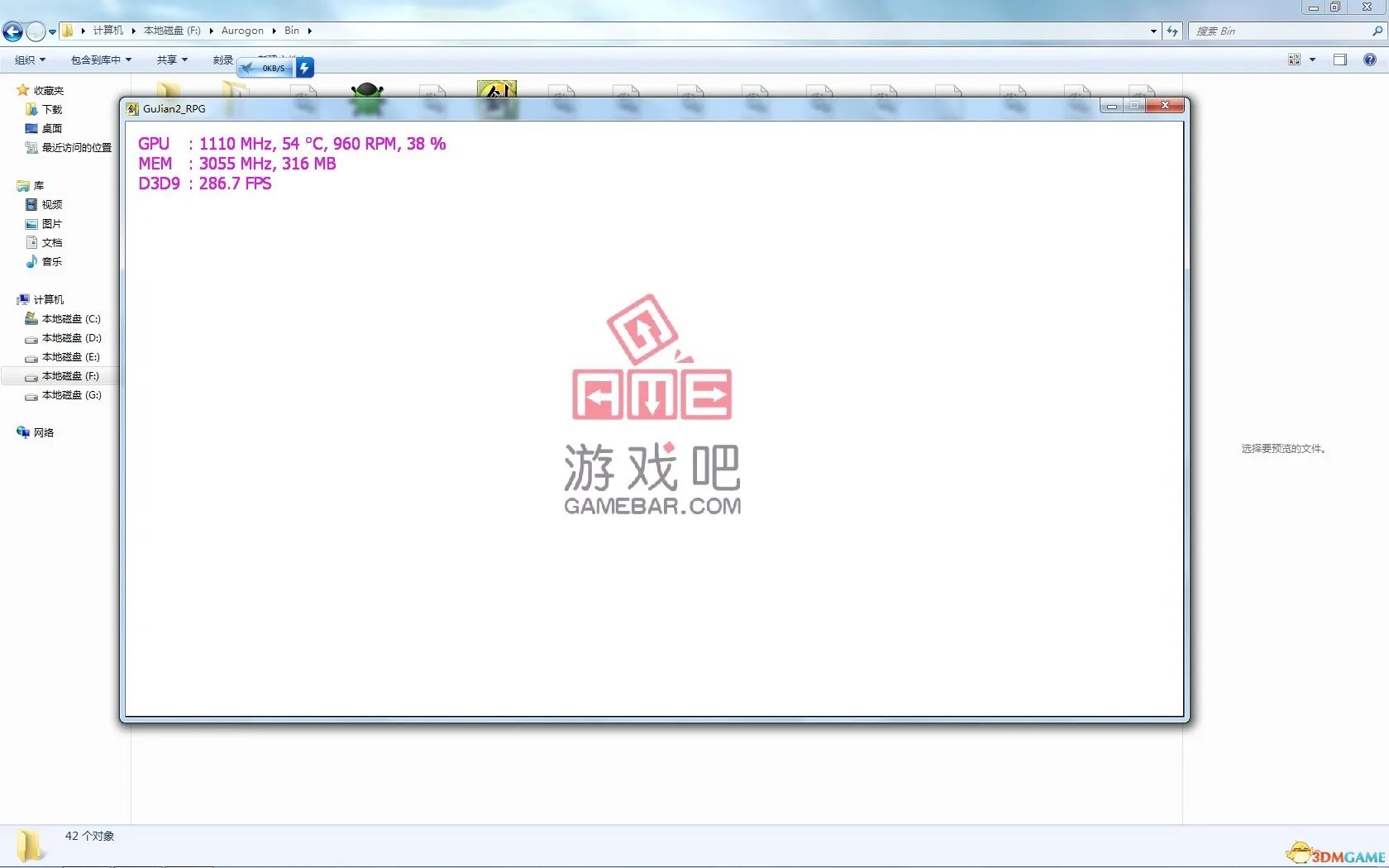This screenshot has height=868, width=1389.
Task: Click the magnifier icon in search box
Action: tap(1377, 31)
